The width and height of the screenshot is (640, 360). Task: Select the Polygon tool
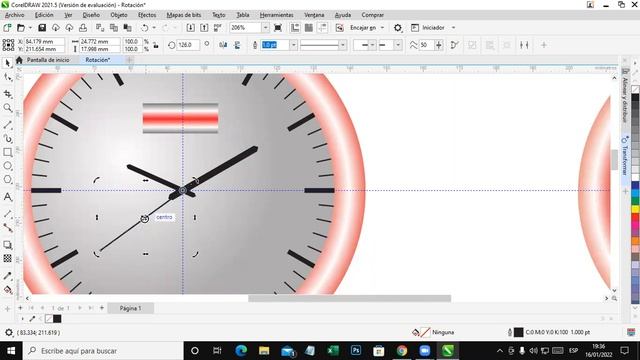coord(7,180)
